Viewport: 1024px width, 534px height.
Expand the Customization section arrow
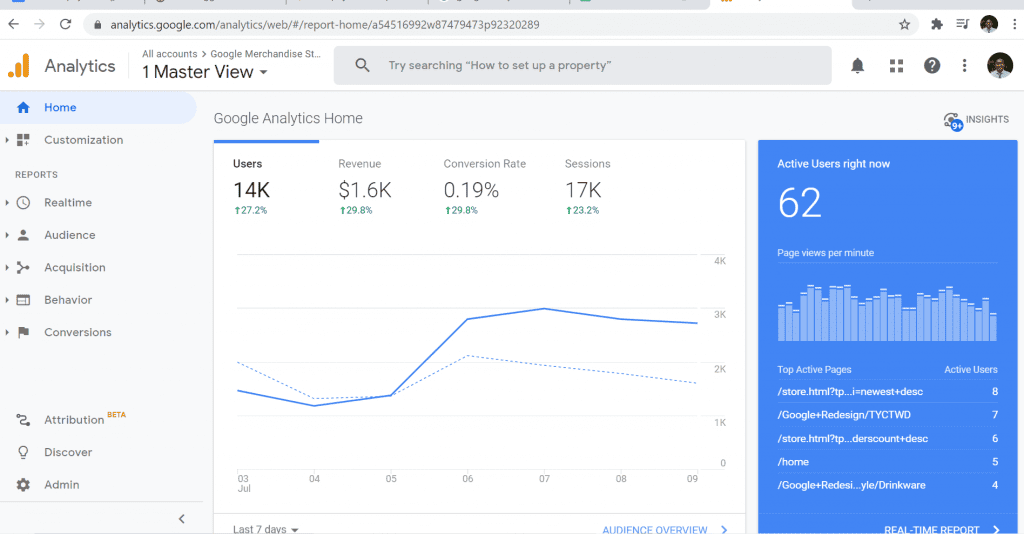tap(7, 140)
